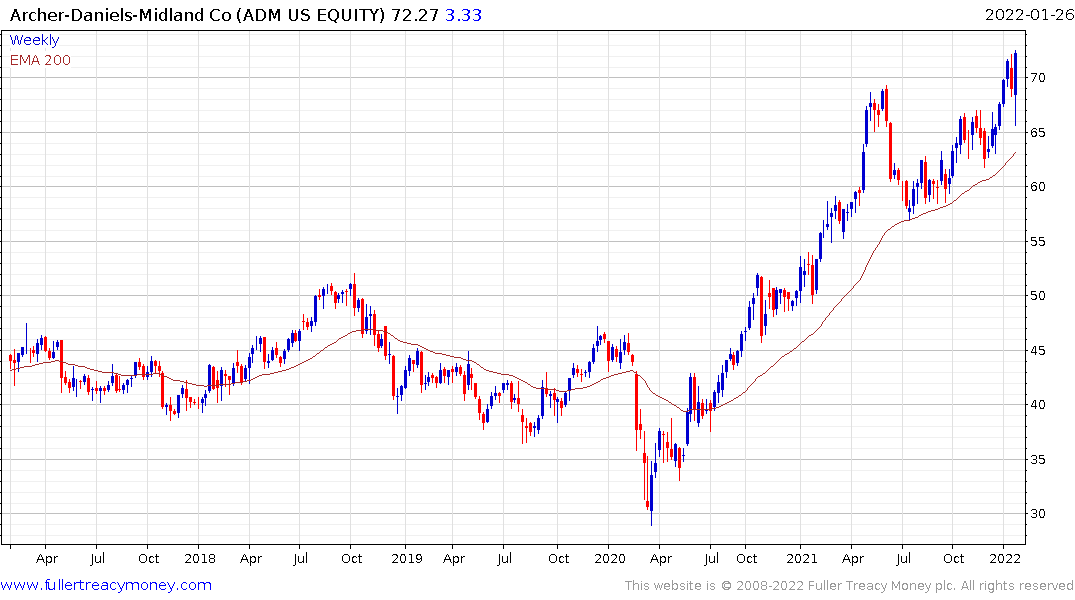Click the 2021 label on time axis
1075x600 pixels.
coord(801,558)
